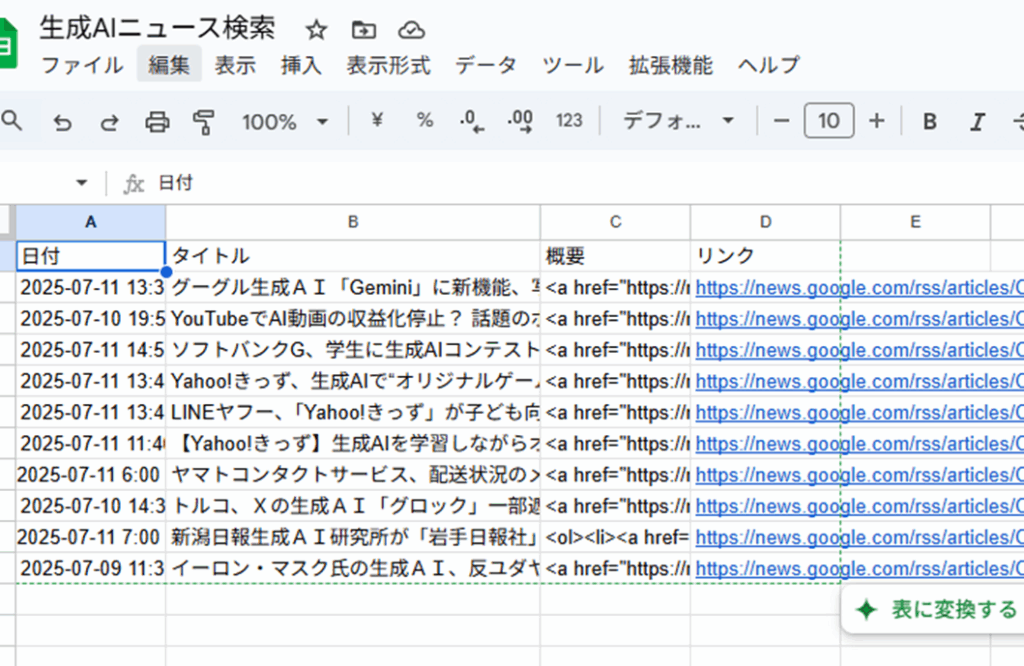Viewport: 1024px width, 666px height.
Task: Click the redo arrow icon
Action: coord(109,122)
